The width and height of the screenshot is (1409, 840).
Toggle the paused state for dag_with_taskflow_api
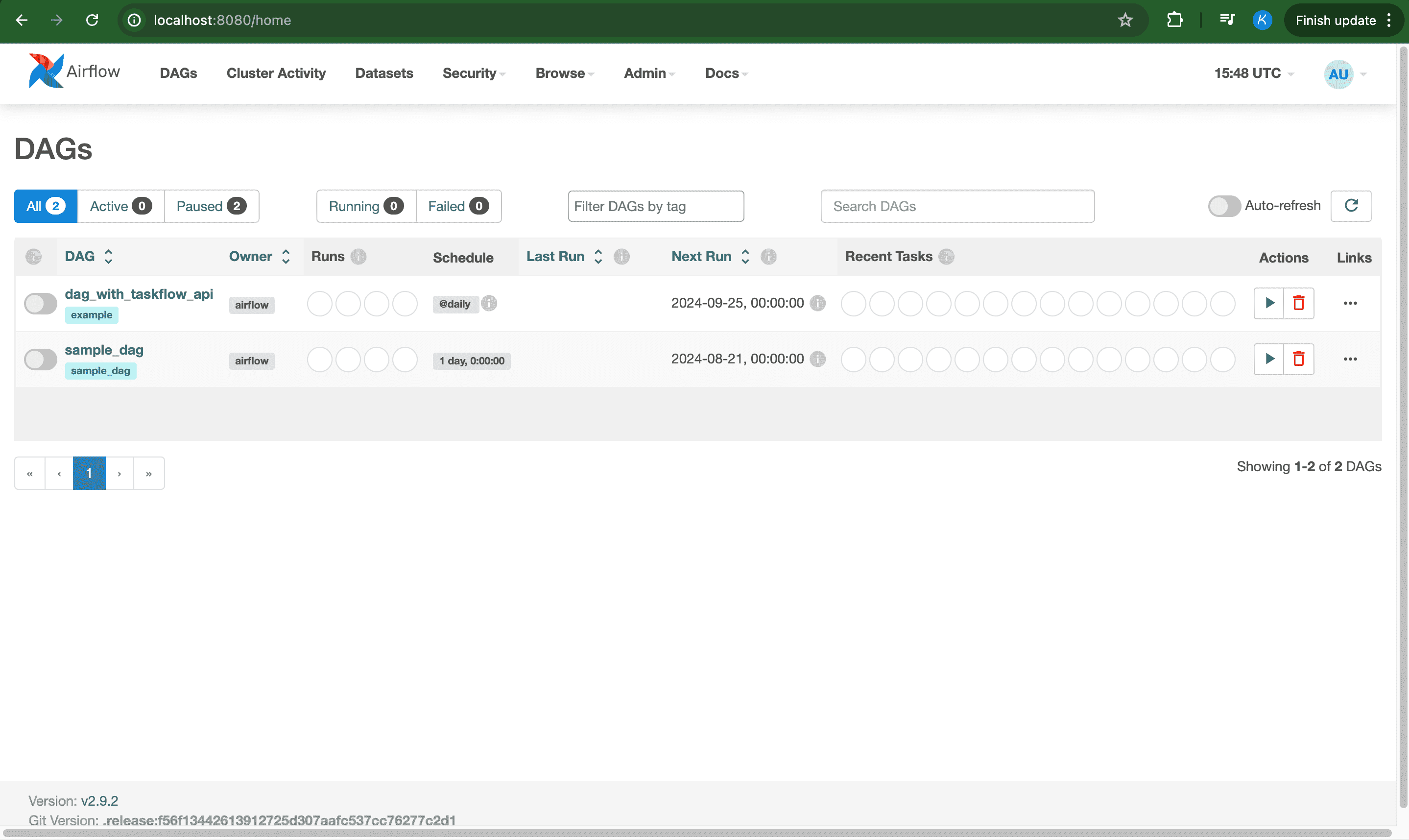click(40, 302)
